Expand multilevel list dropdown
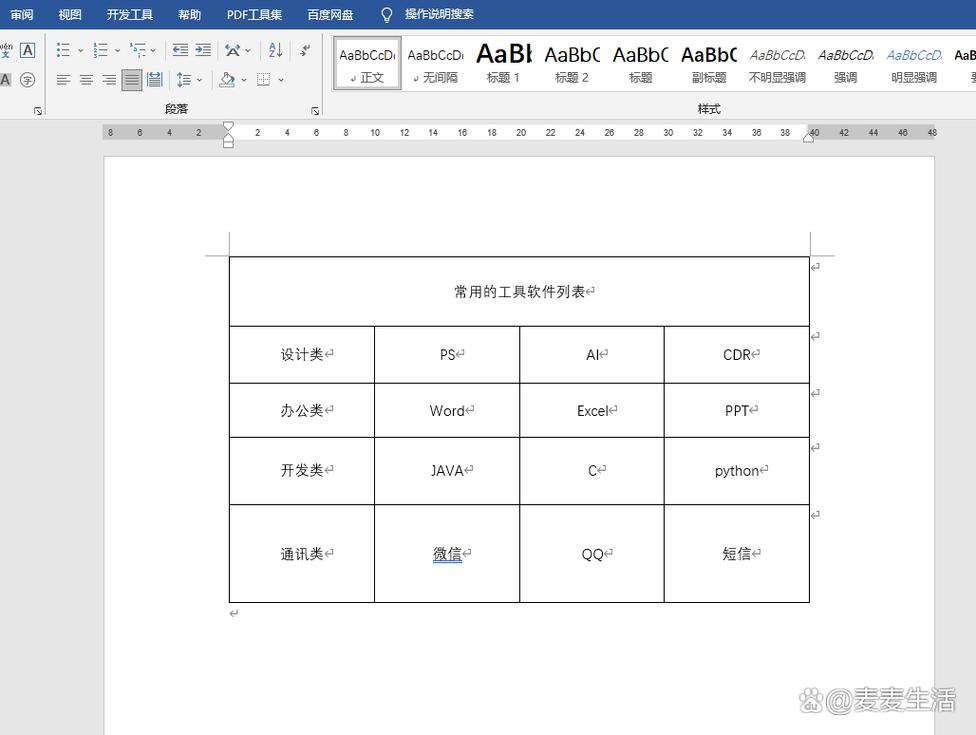This screenshot has height=735, width=976. click(153, 50)
